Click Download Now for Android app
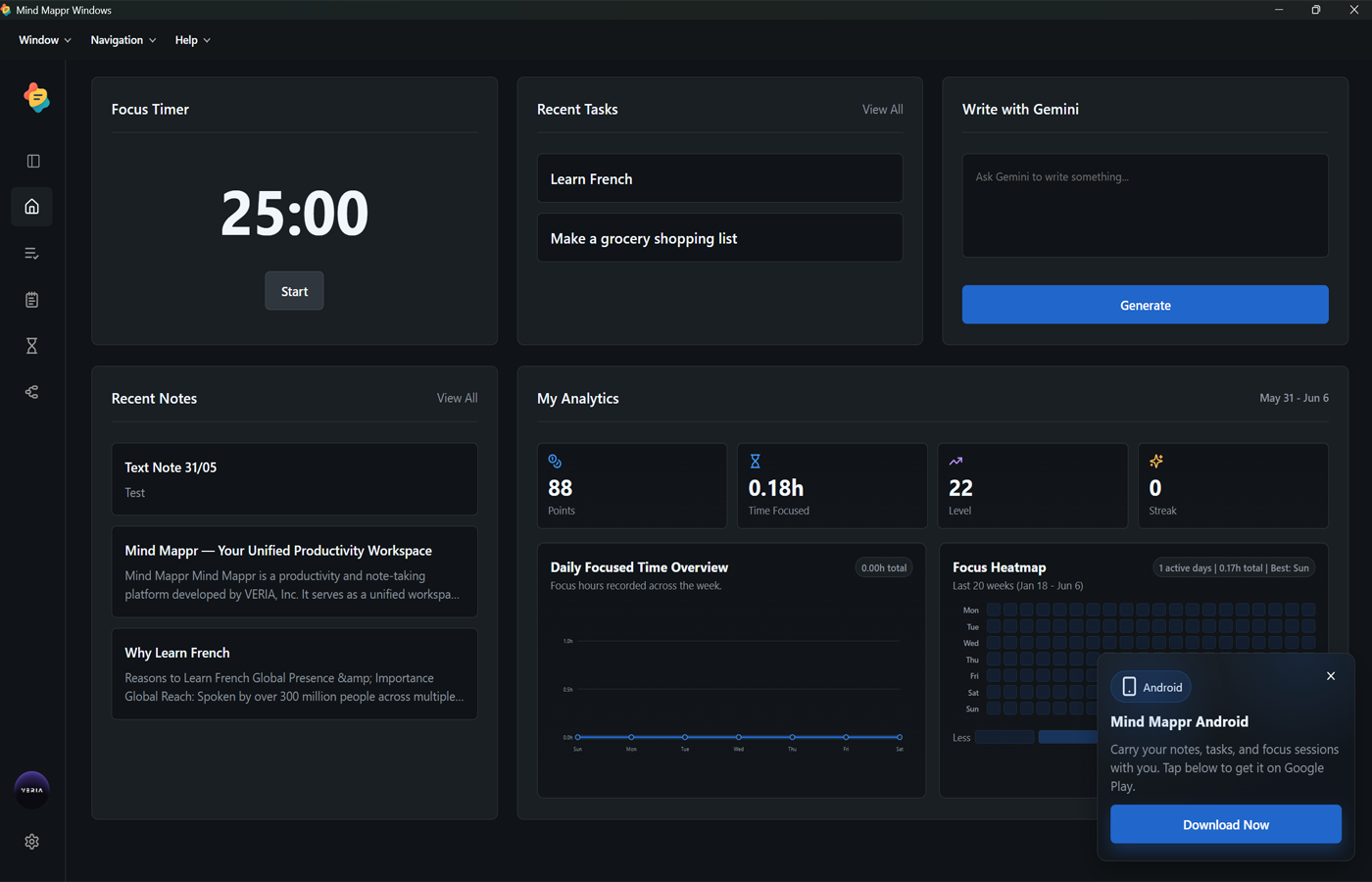The height and width of the screenshot is (882, 1372). pyautogui.click(x=1225, y=824)
